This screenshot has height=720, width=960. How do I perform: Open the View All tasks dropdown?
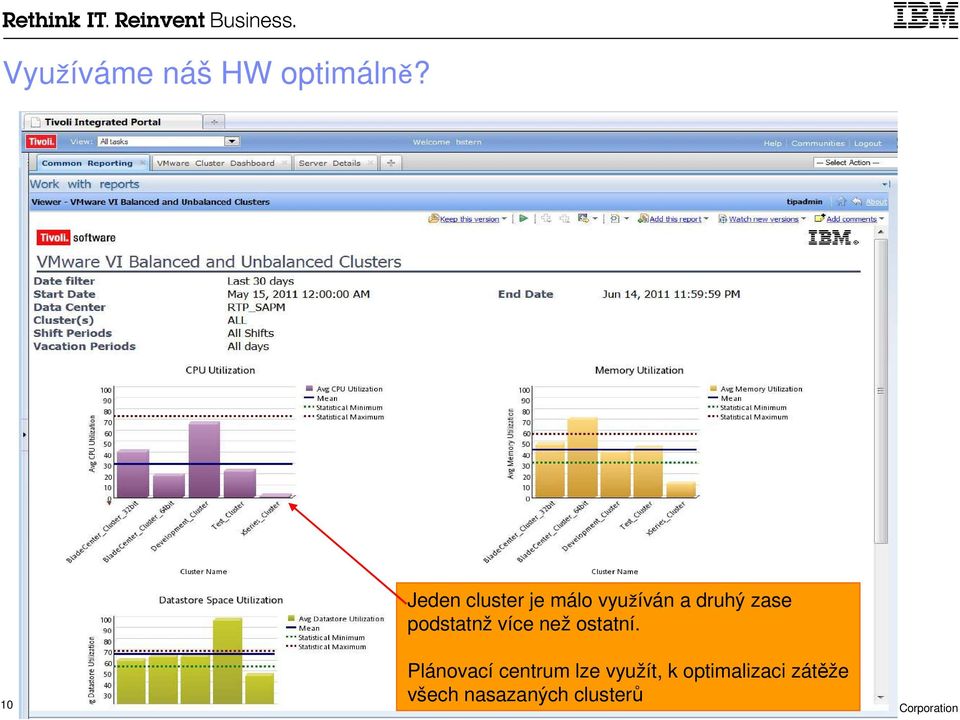231,141
